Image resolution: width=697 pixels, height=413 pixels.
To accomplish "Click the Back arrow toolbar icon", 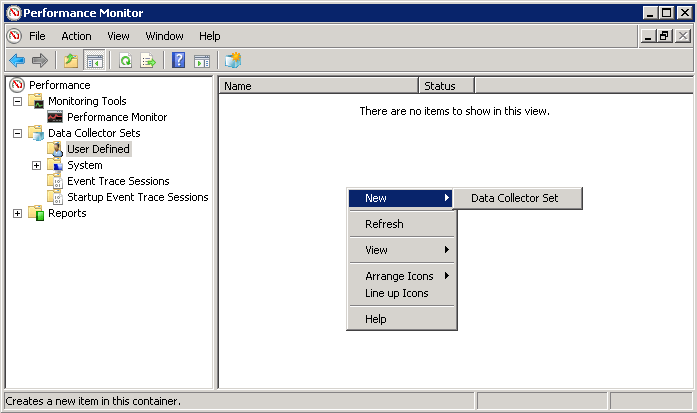I will click(17, 60).
